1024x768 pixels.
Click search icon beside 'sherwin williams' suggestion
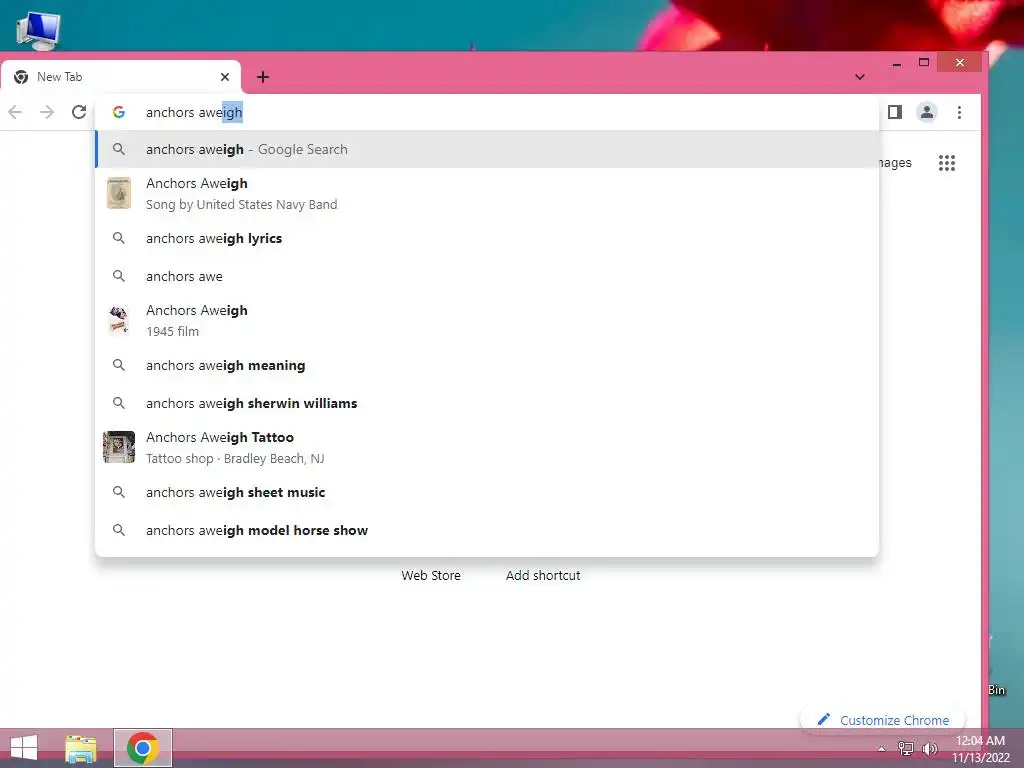119,403
